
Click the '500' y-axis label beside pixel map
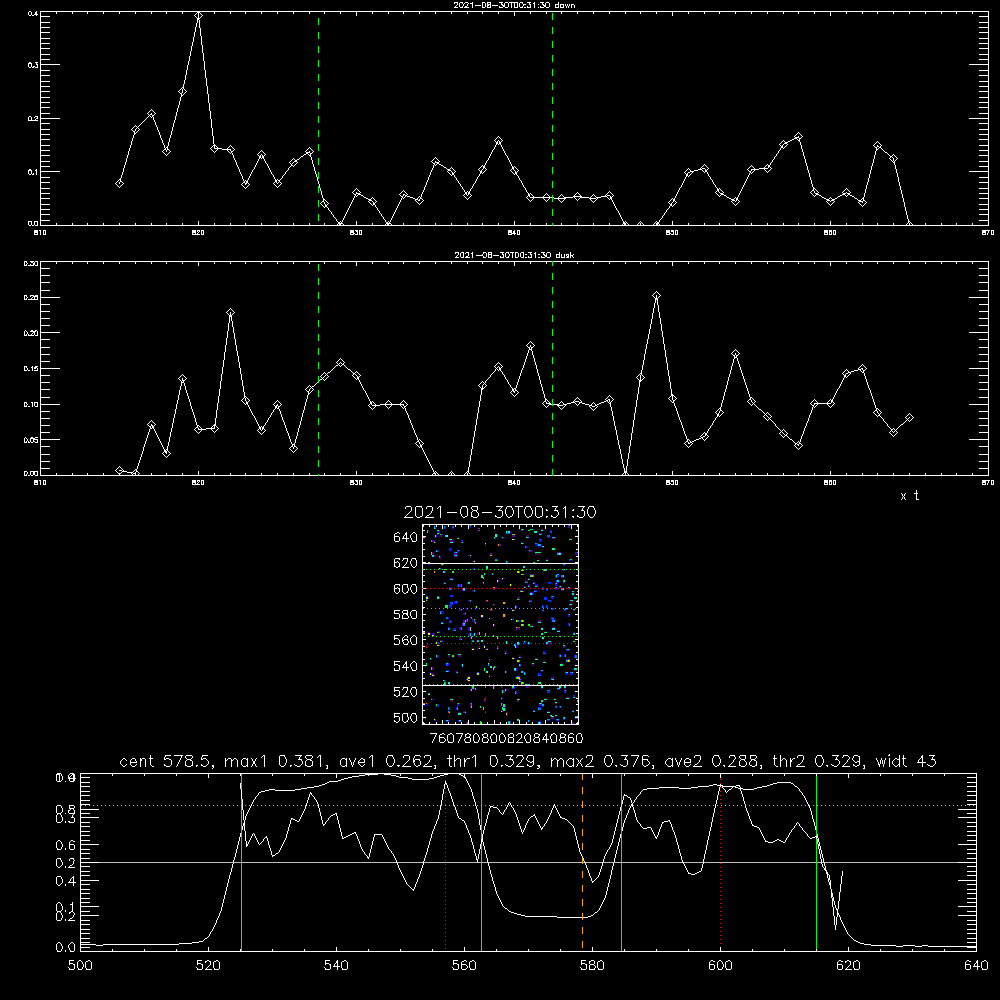tap(406, 718)
